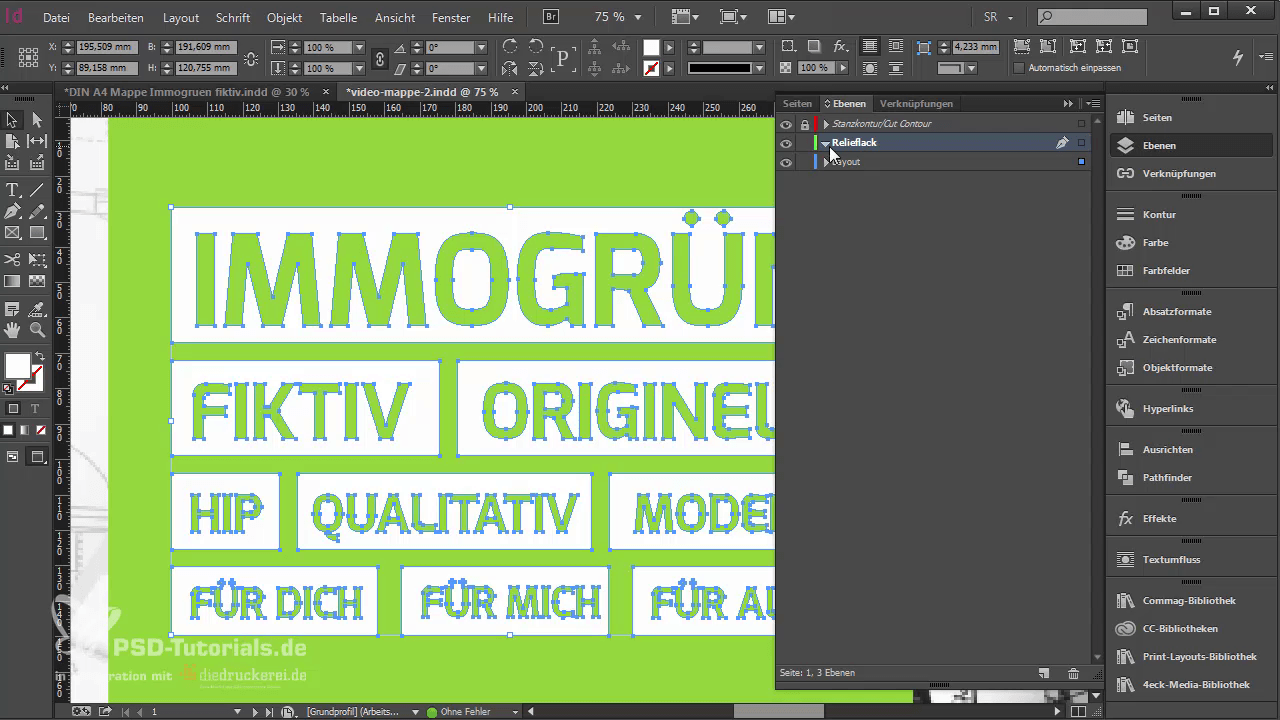
Task: Select the black arrow Selection tool
Action: coord(12,120)
